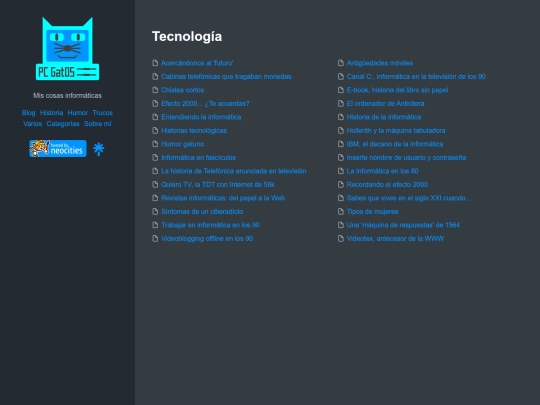The width and height of the screenshot is (540, 405).
Task: Click the page icon beside Tipos de mujeres
Action: [341, 211]
